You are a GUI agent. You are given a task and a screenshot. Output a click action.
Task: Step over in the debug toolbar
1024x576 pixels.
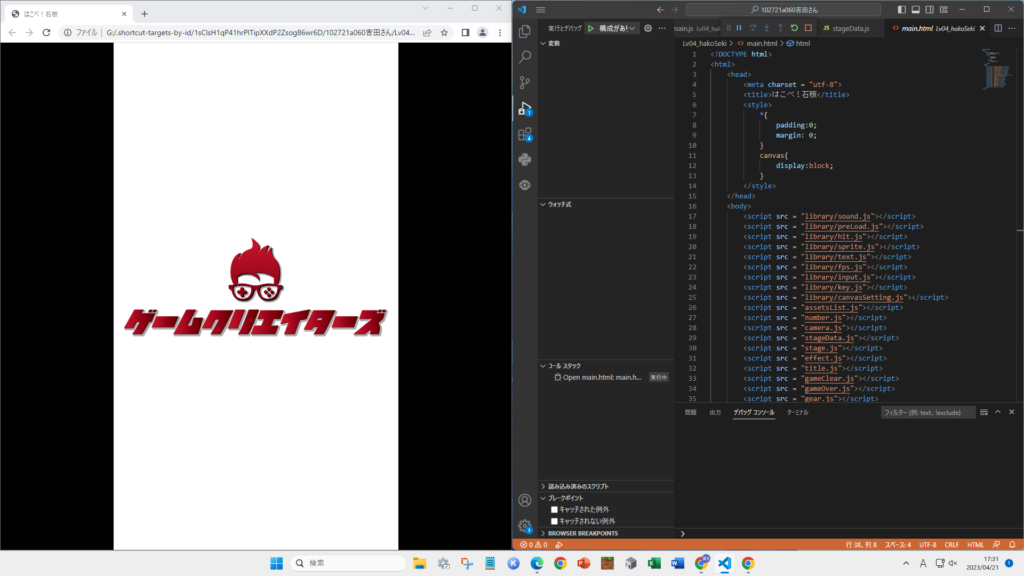753,28
